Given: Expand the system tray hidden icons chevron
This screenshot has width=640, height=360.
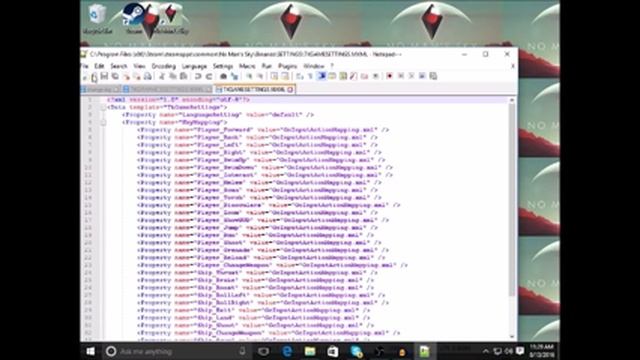Looking at the screenshot, I should (x=485, y=351).
